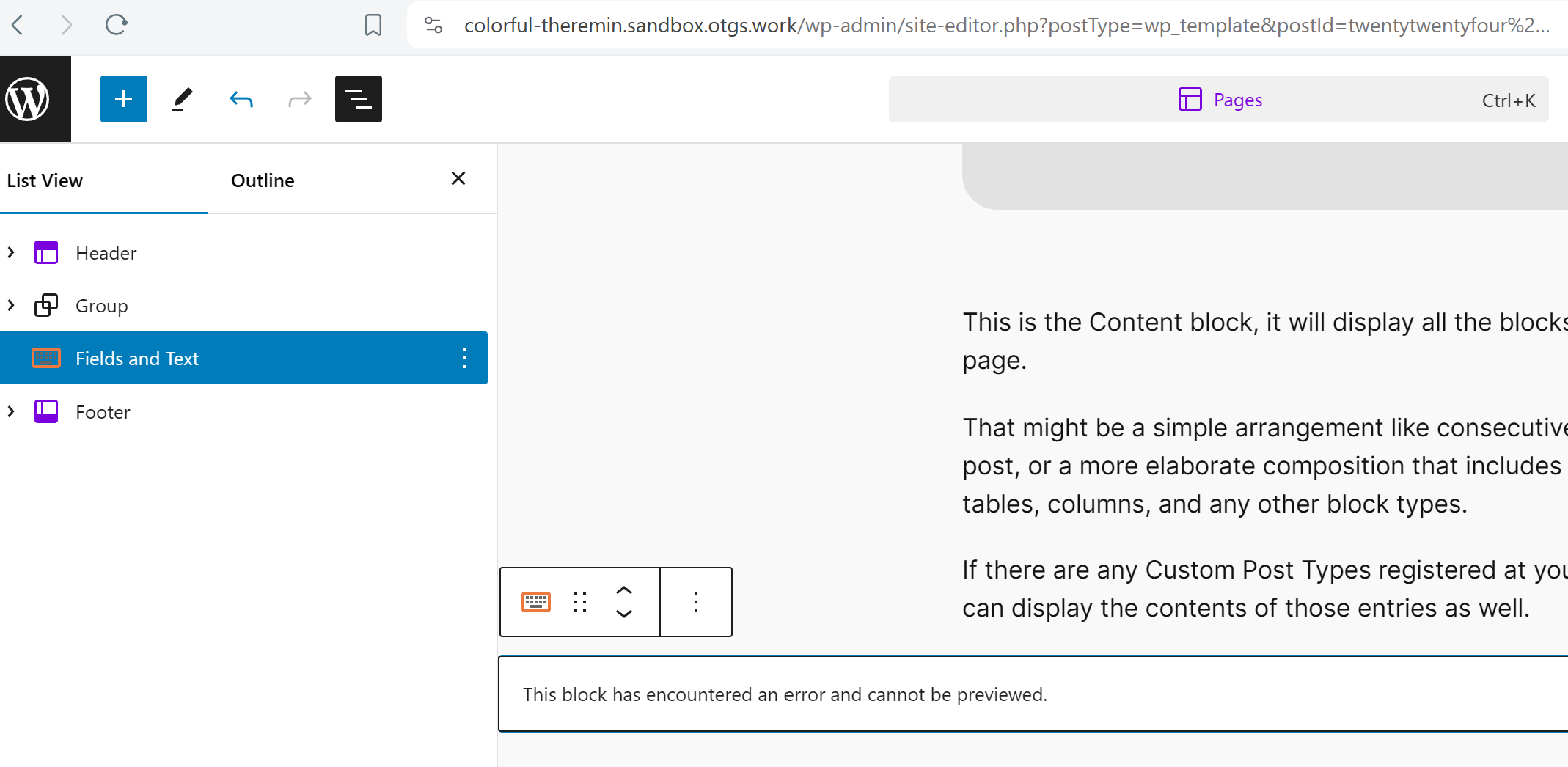Open the Pages command palette bar

[1219, 100]
